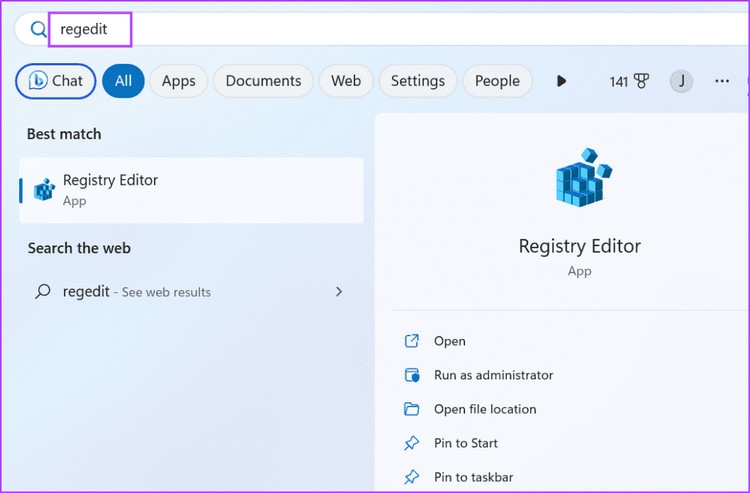Open the J user account avatar
The image size is (750, 493).
pyautogui.click(x=681, y=81)
